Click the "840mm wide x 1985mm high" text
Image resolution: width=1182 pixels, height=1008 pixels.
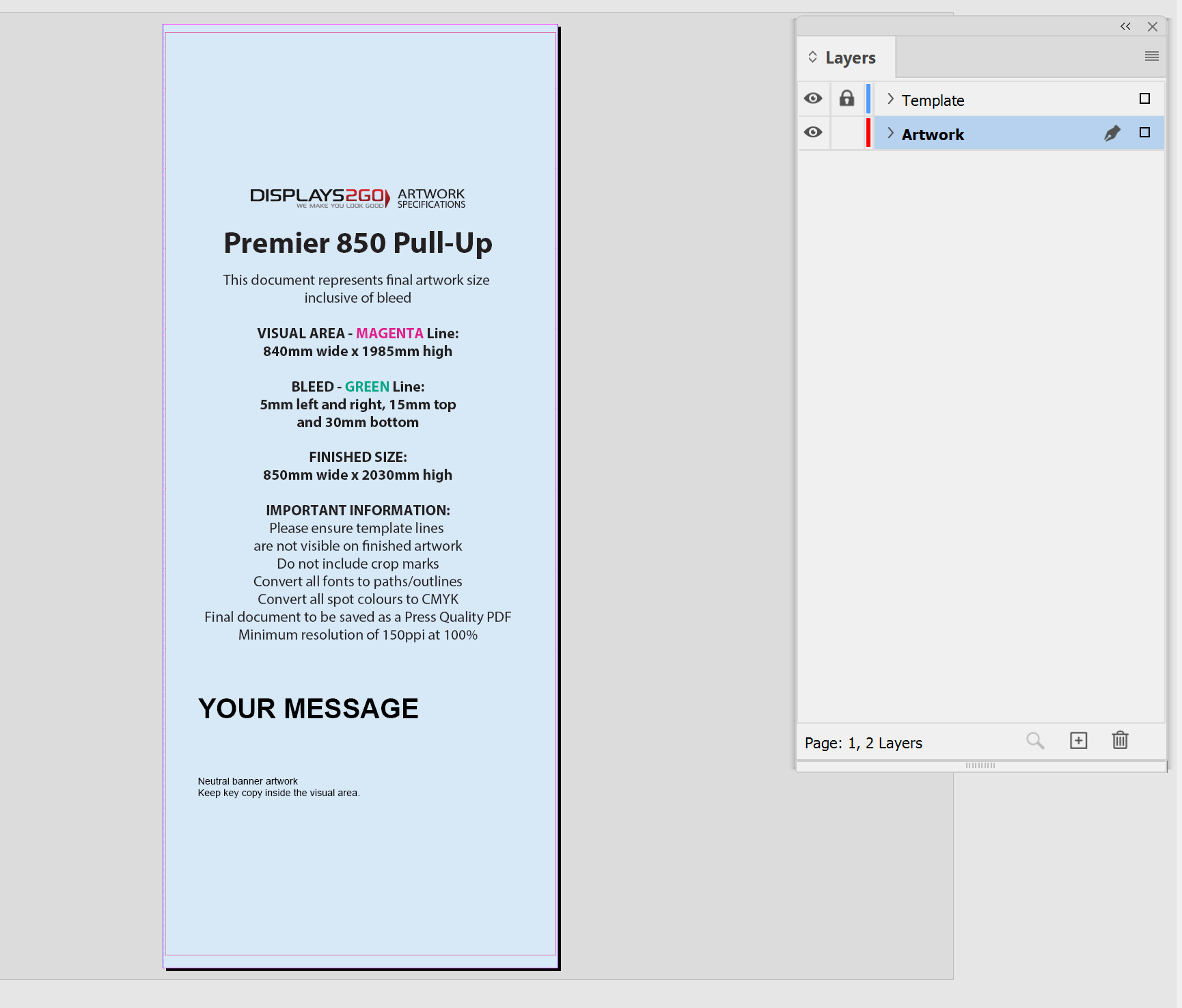pos(358,351)
